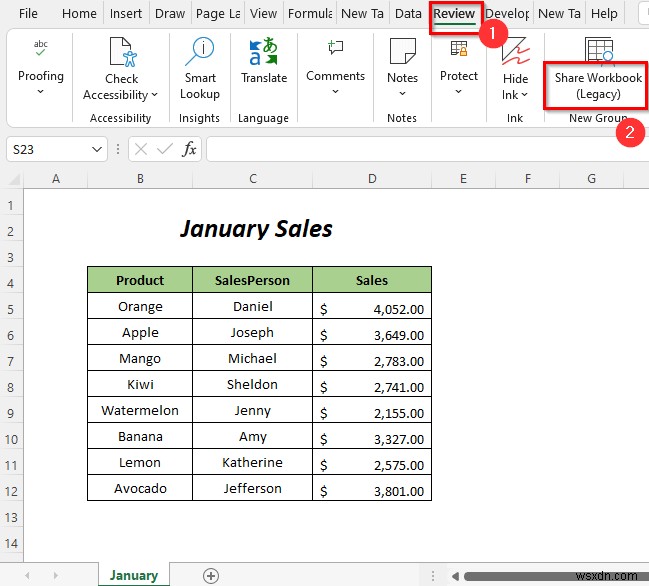Cancel formula entry with X icon
Image resolution: width=649 pixels, height=586 pixels.
coord(141,149)
